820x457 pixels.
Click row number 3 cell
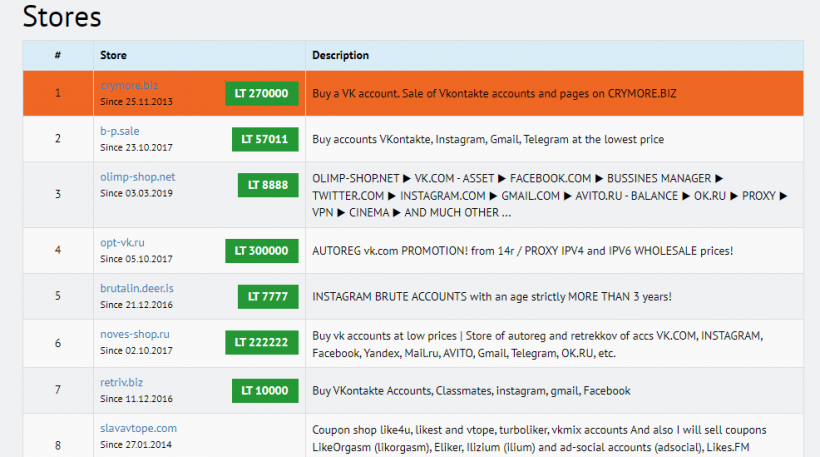(58, 194)
